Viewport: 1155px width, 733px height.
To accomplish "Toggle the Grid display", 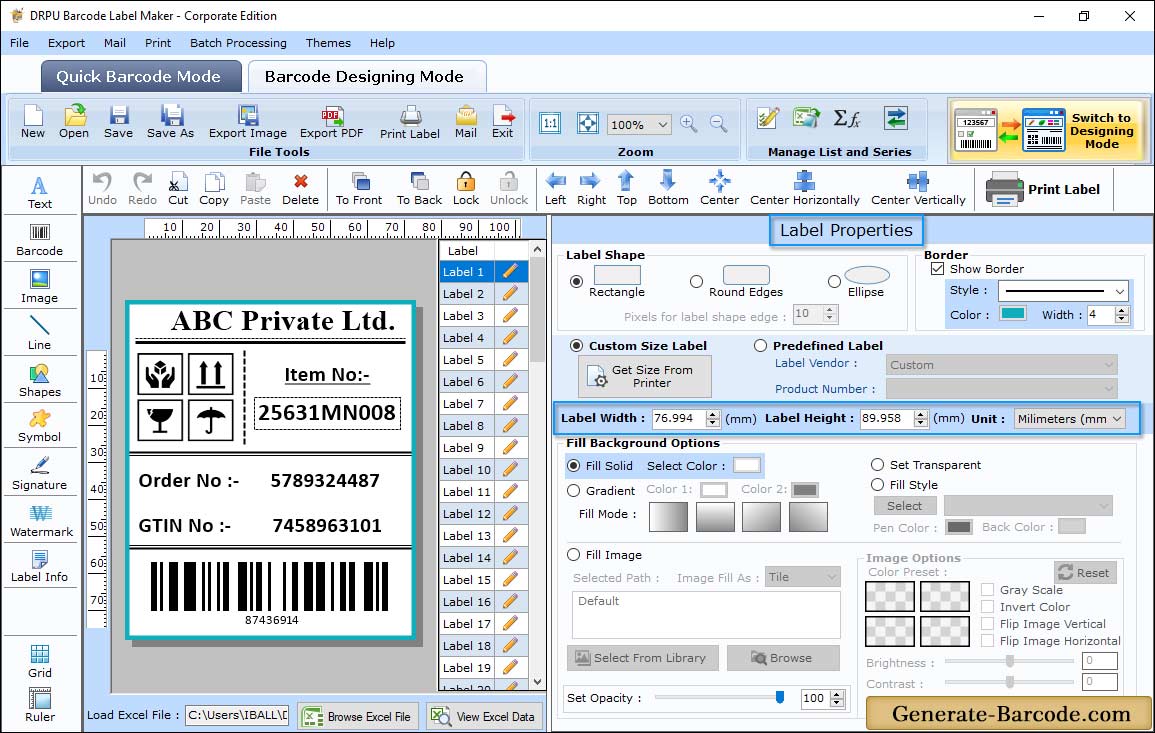I will point(40,661).
